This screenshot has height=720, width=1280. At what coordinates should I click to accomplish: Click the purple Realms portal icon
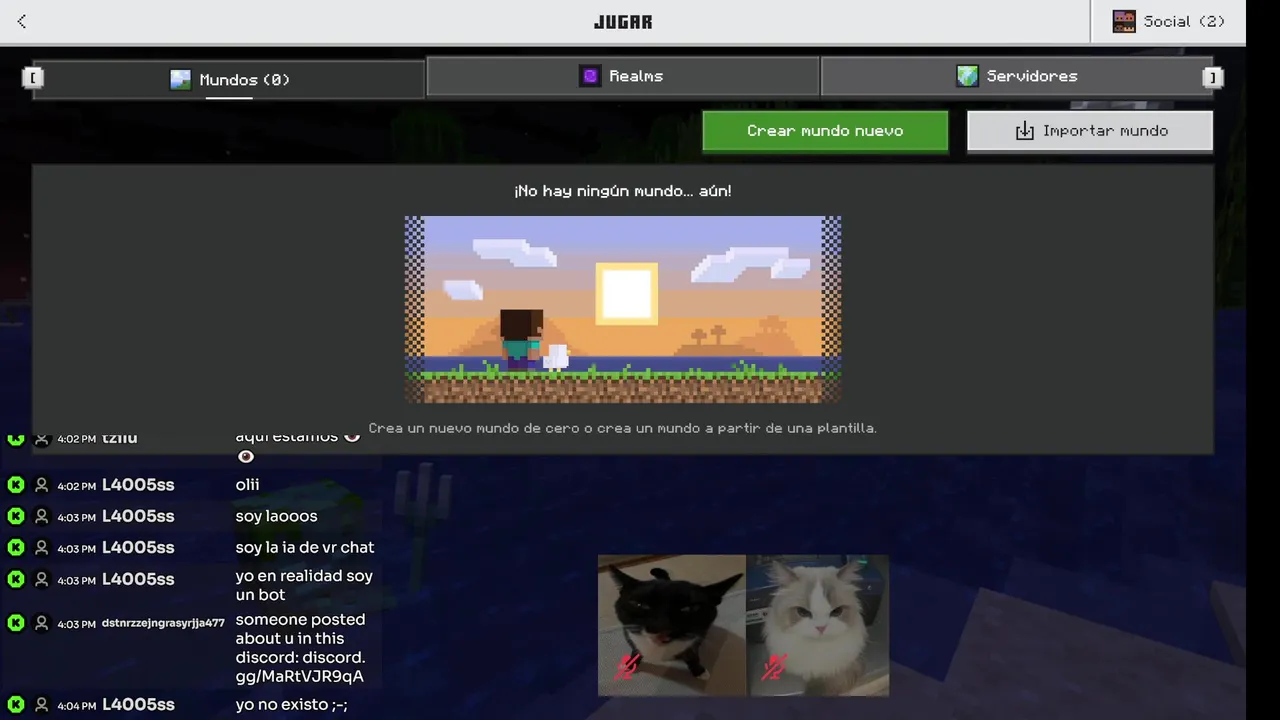click(590, 76)
